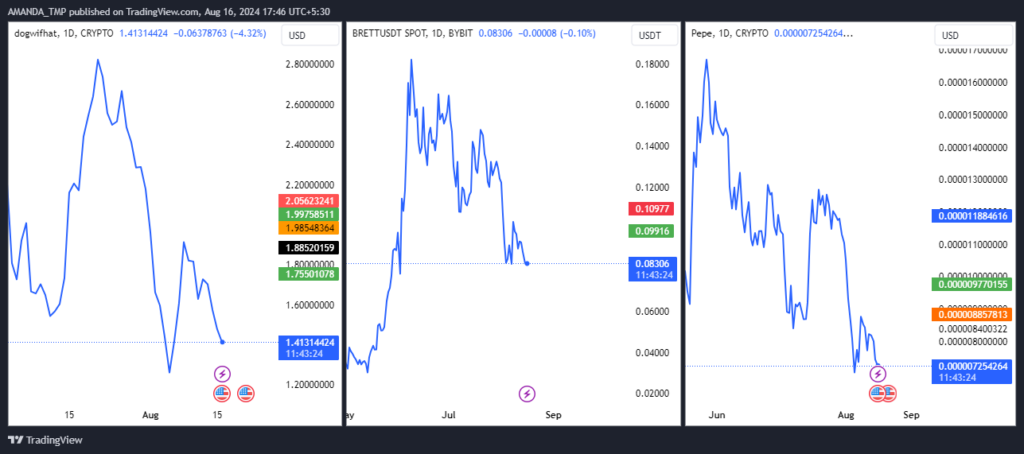Viewport: 1024px width, 454px height.
Task: Click the lightning event icon on BRETTUSDT chart
Action: (527, 393)
